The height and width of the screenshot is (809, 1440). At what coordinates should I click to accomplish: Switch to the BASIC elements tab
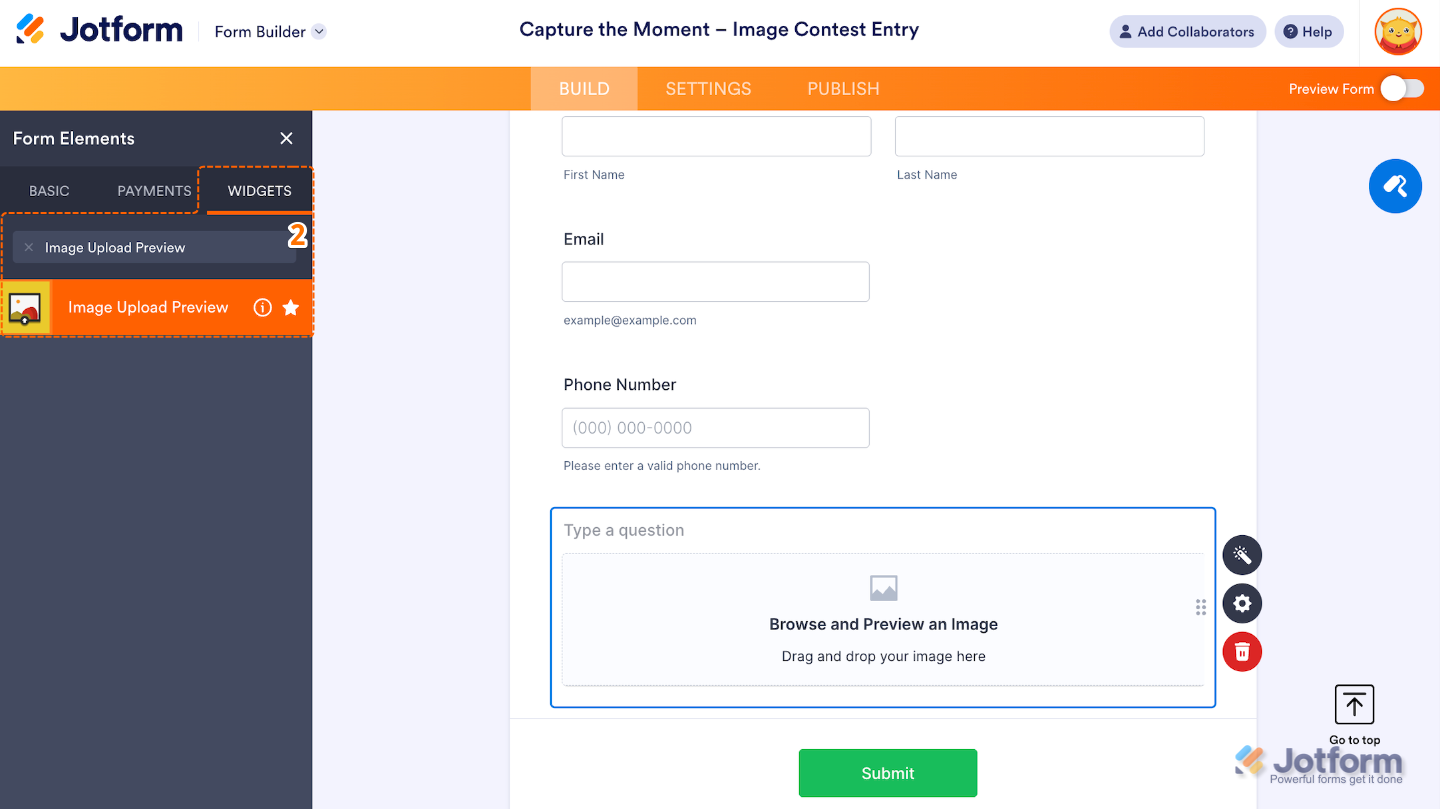pyautogui.click(x=48, y=190)
